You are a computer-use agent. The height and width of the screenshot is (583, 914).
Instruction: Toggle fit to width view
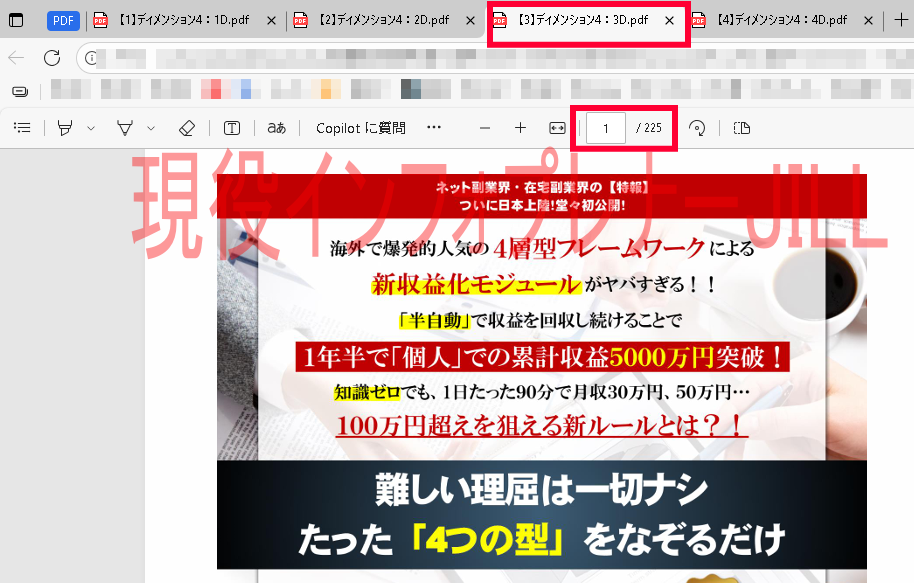coord(558,128)
